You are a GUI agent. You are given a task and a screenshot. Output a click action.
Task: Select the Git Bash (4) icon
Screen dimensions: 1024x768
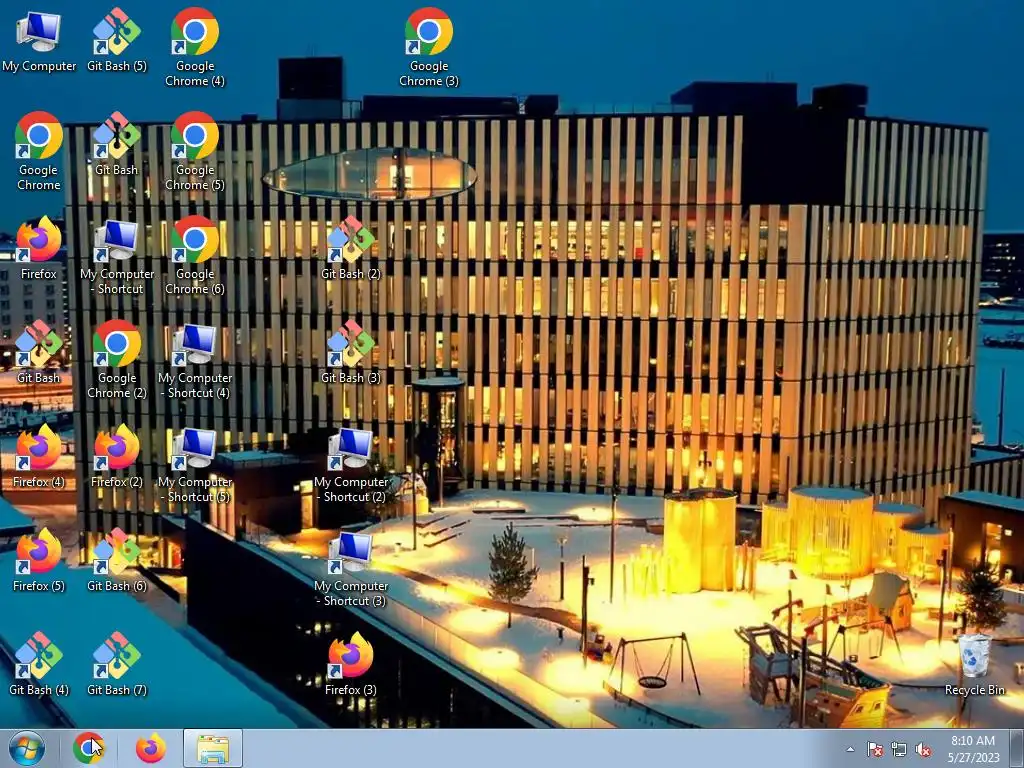(39, 664)
